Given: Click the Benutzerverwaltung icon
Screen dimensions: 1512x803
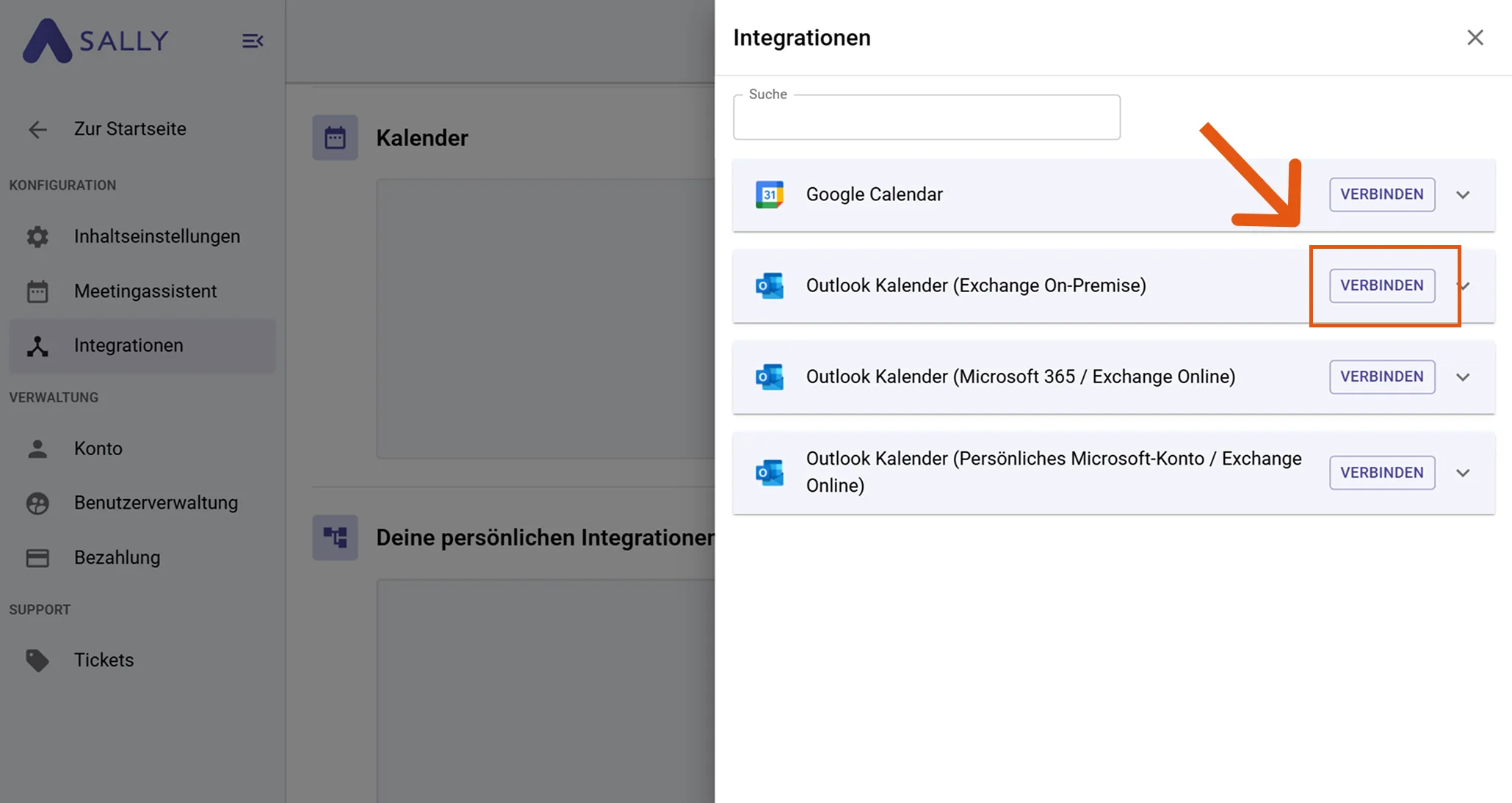Looking at the screenshot, I should (37, 503).
